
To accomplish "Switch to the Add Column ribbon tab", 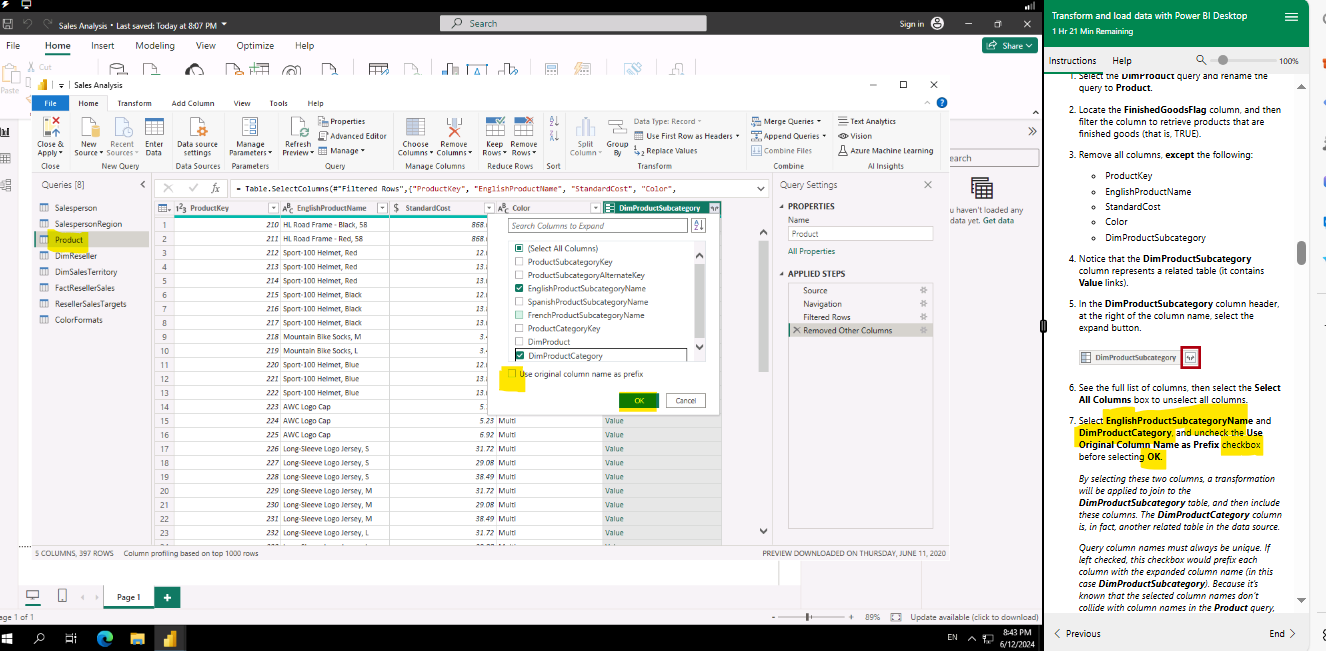I will point(193,103).
